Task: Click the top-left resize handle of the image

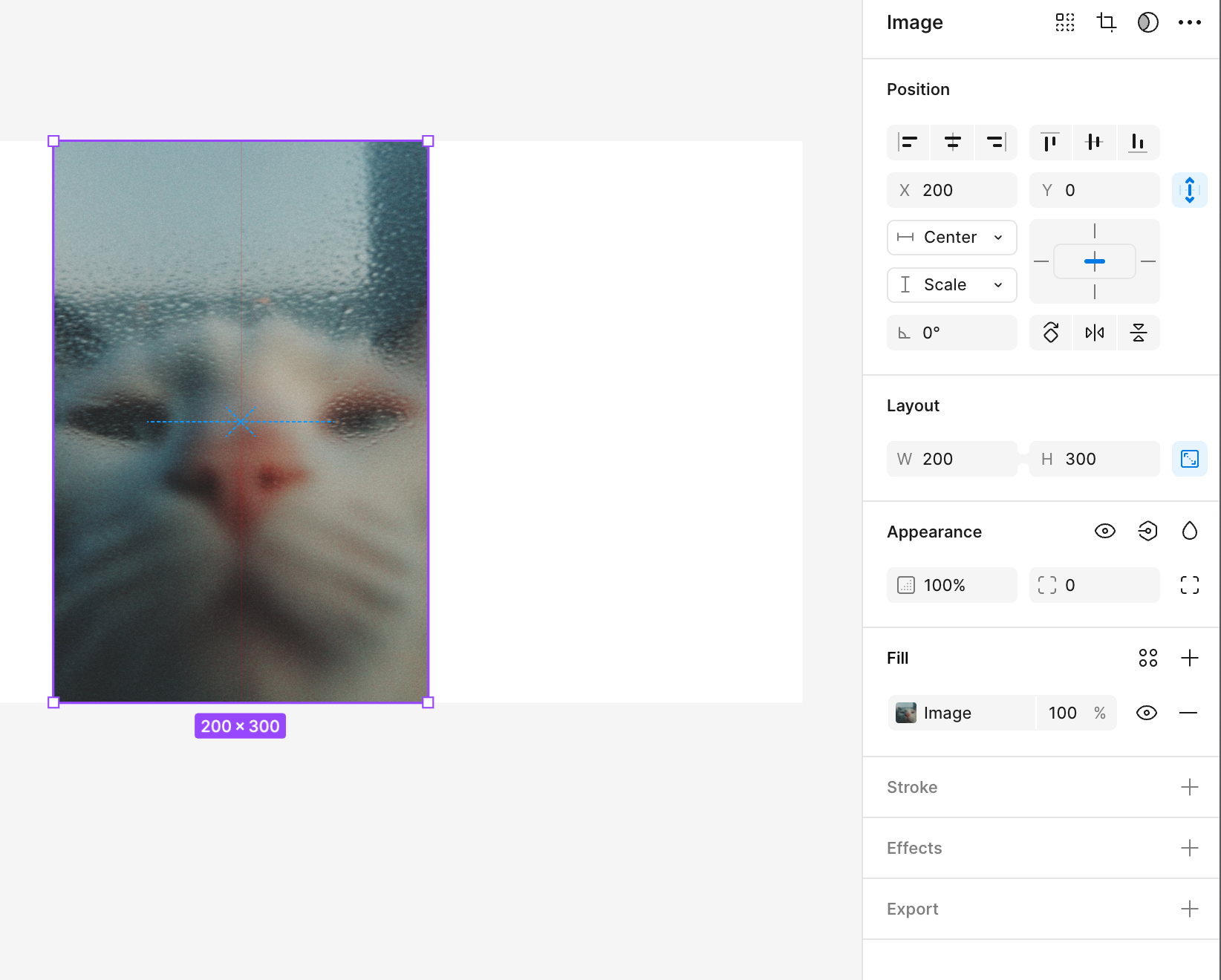Action: (x=53, y=141)
